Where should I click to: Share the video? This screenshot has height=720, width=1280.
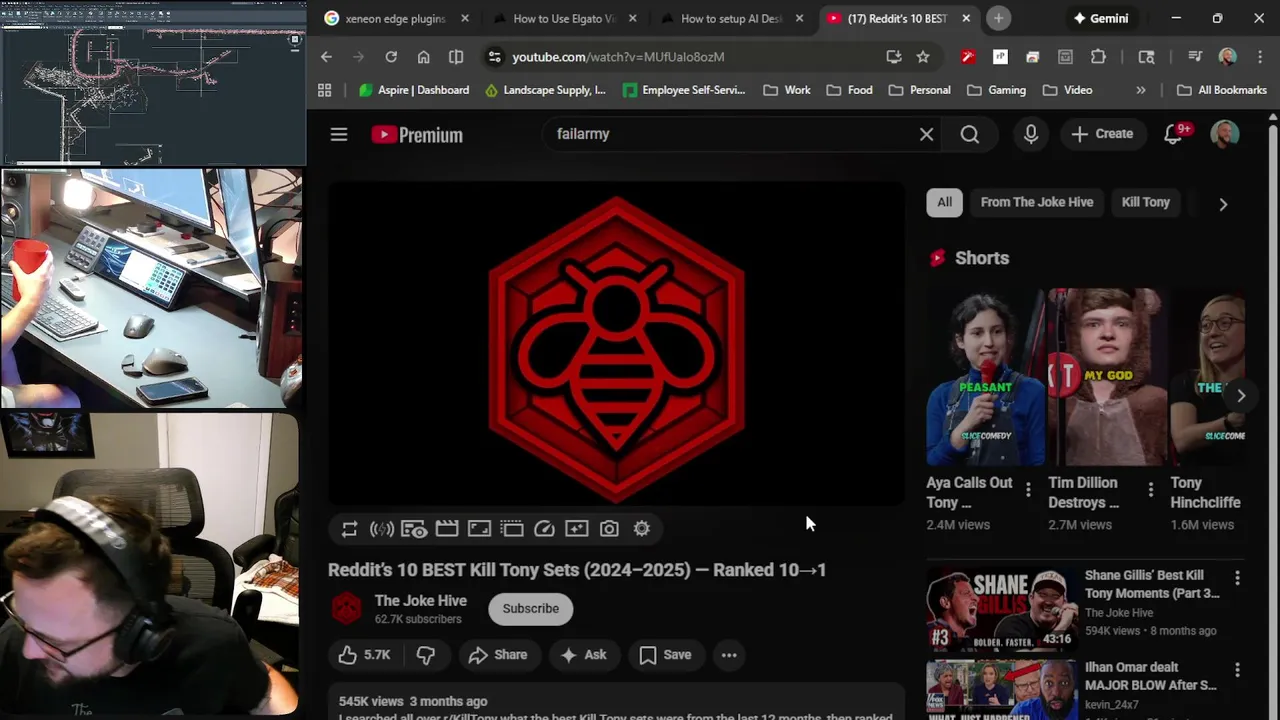(x=498, y=655)
